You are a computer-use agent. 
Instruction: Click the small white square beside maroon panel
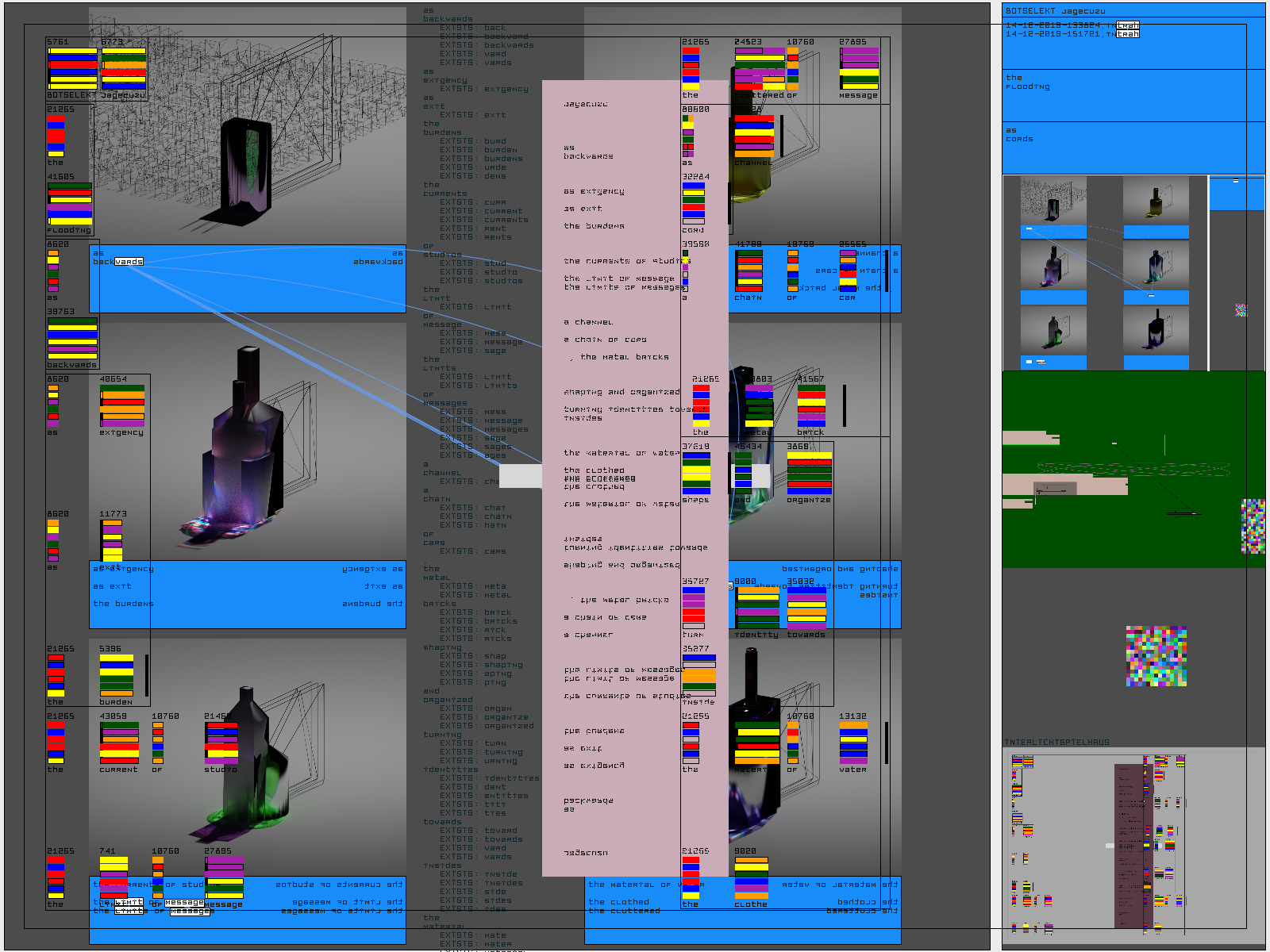[x=520, y=476]
